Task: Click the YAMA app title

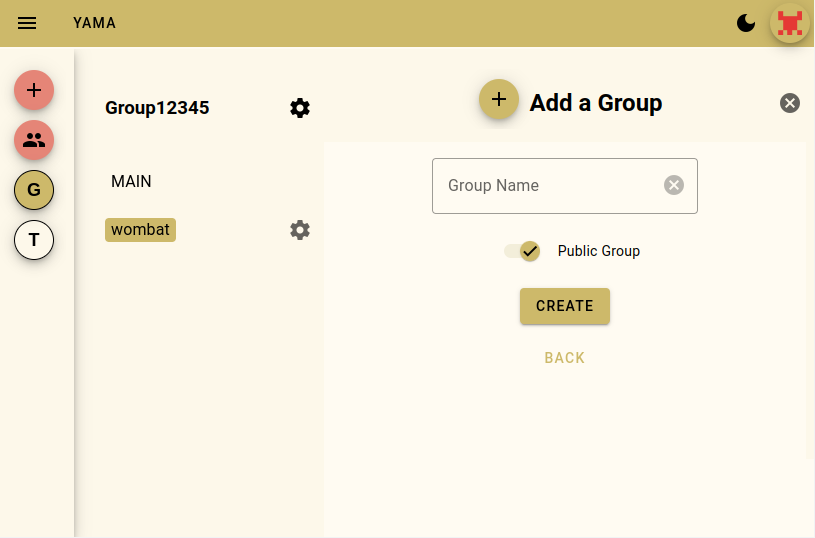Action: click(94, 23)
